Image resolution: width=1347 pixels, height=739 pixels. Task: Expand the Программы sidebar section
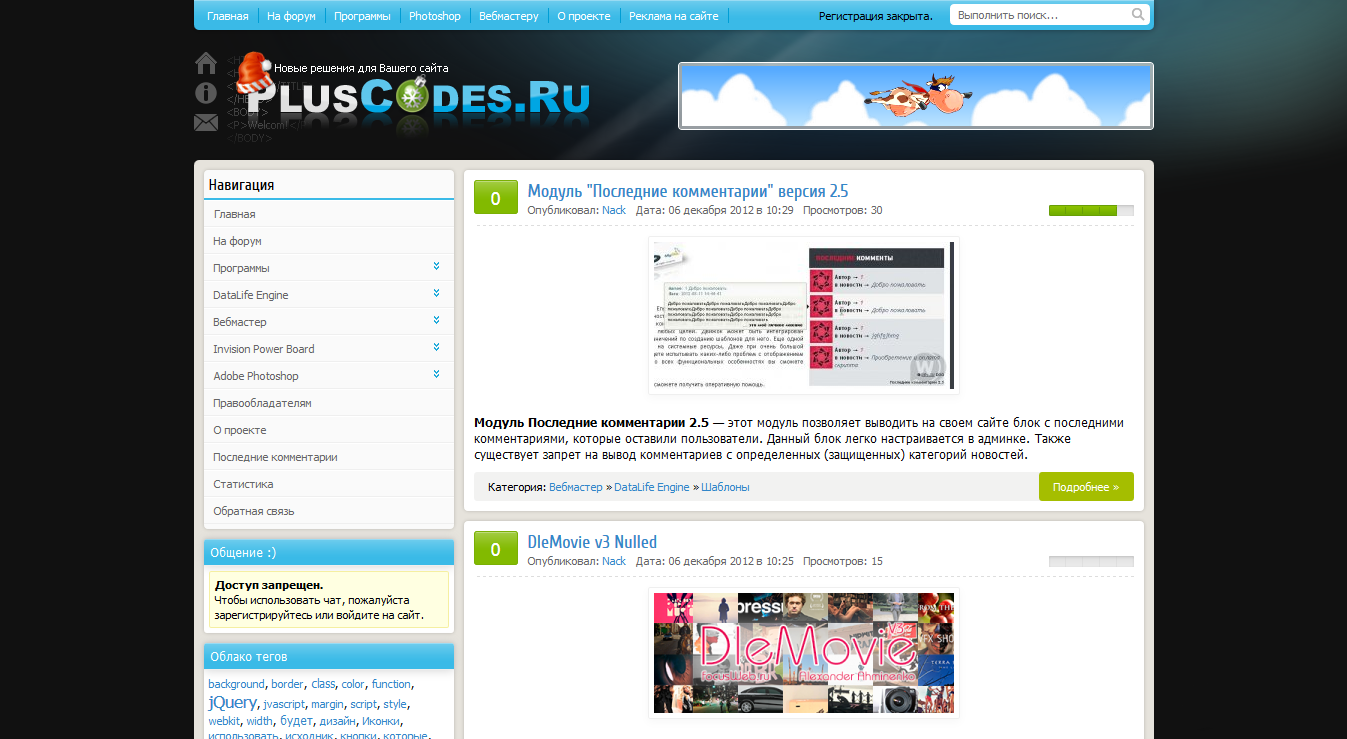437,267
